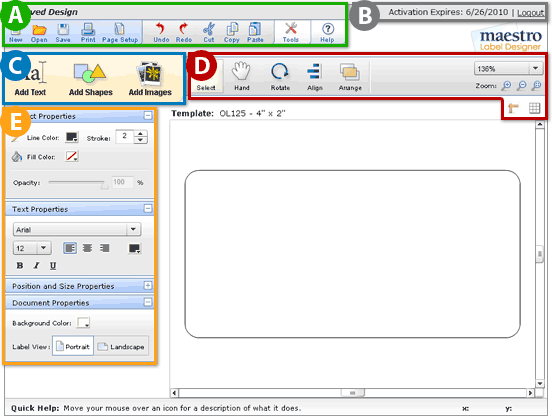Select Landscape label view
The width and height of the screenshot is (552, 416).
pos(121,346)
